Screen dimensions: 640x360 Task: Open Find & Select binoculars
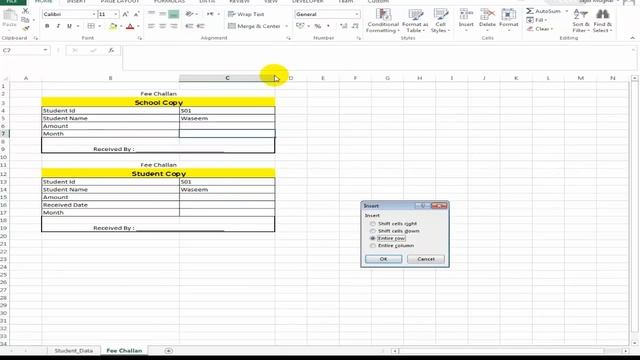(x=602, y=21)
